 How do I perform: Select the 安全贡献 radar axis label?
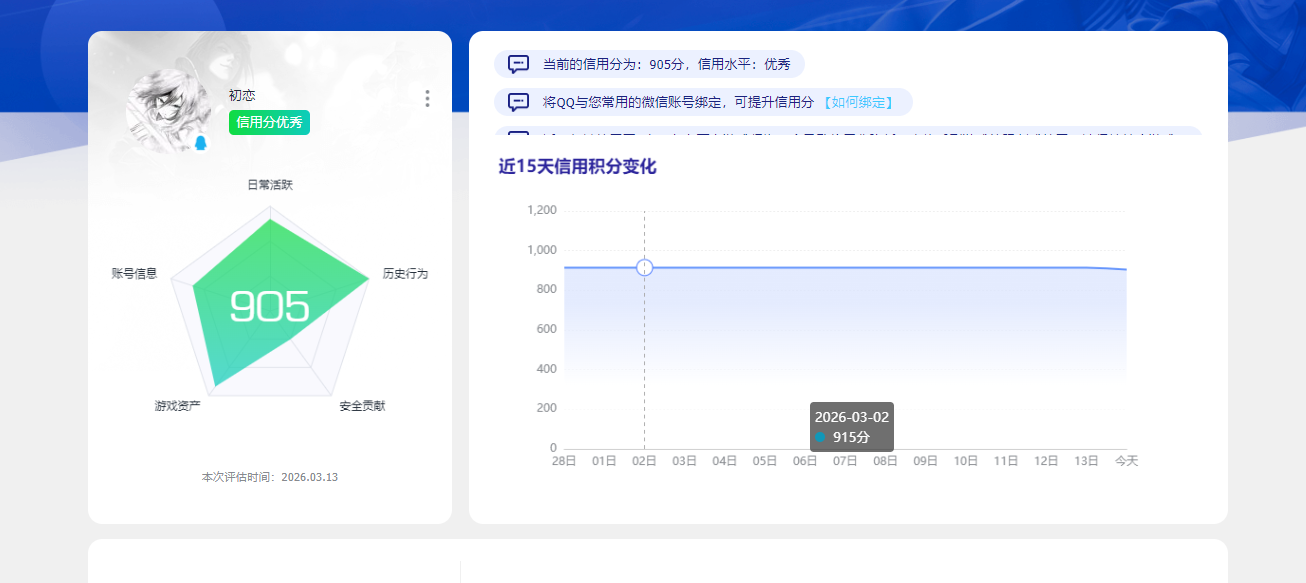click(364, 407)
